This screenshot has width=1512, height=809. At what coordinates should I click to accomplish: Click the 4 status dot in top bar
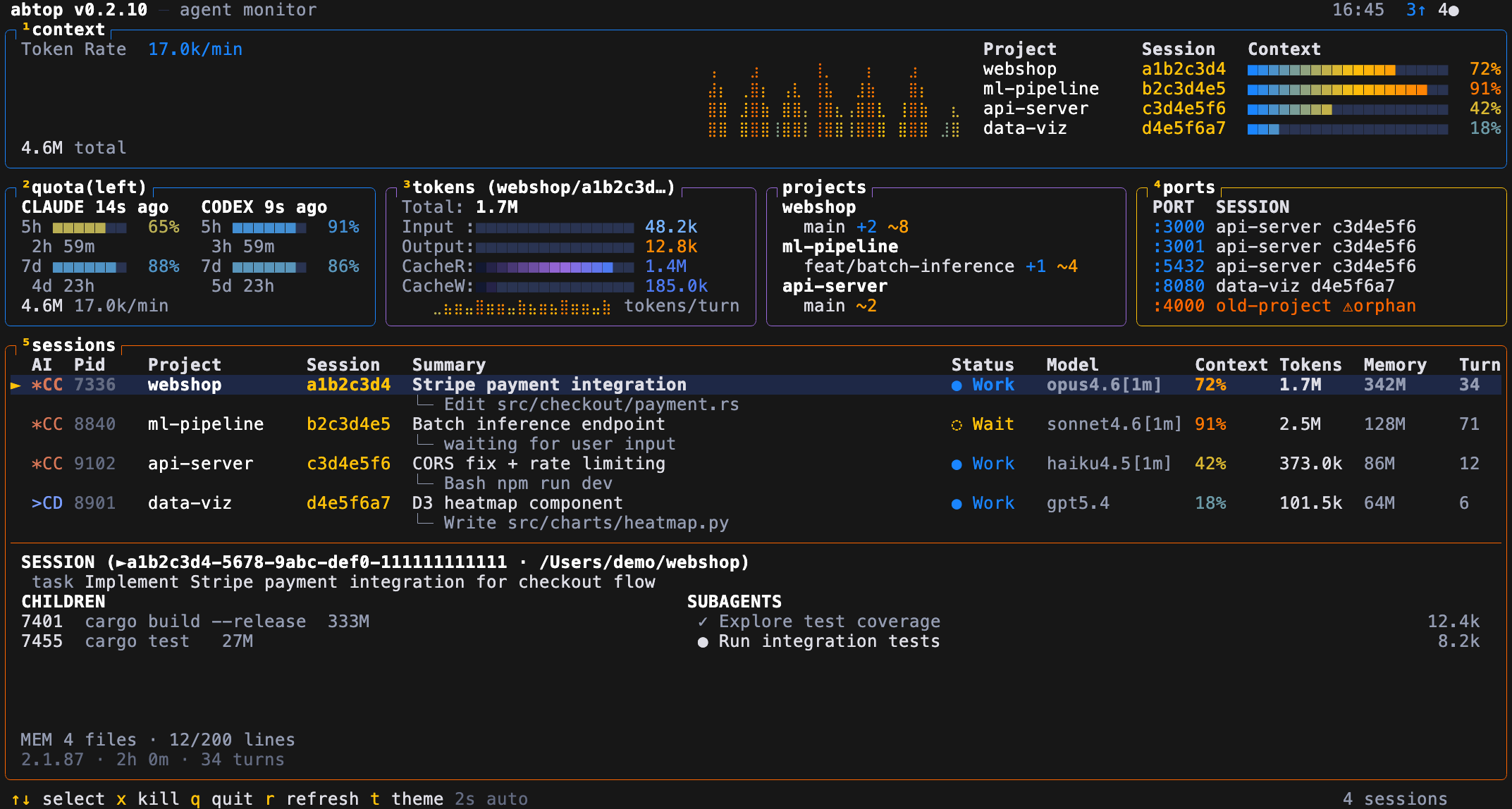coord(1453,11)
